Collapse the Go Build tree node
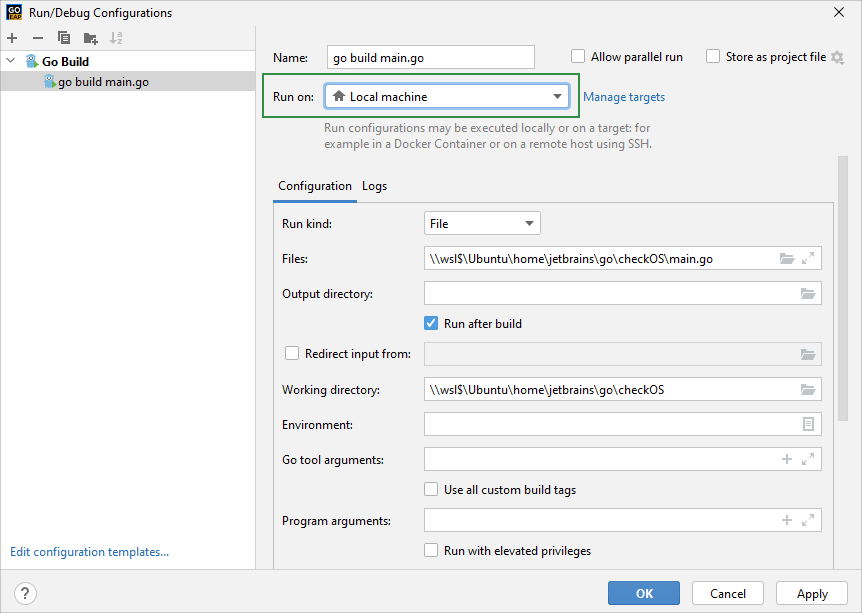The height and width of the screenshot is (613, 862). pos(11,61)
